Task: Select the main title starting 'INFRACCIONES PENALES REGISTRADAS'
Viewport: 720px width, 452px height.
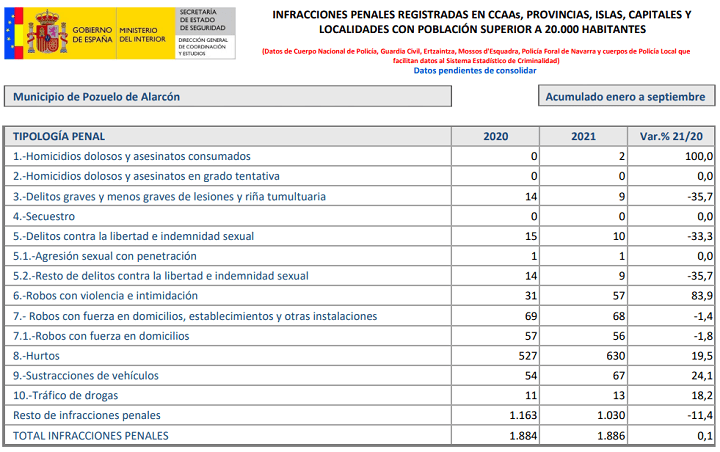Action: tap(482, 22)
